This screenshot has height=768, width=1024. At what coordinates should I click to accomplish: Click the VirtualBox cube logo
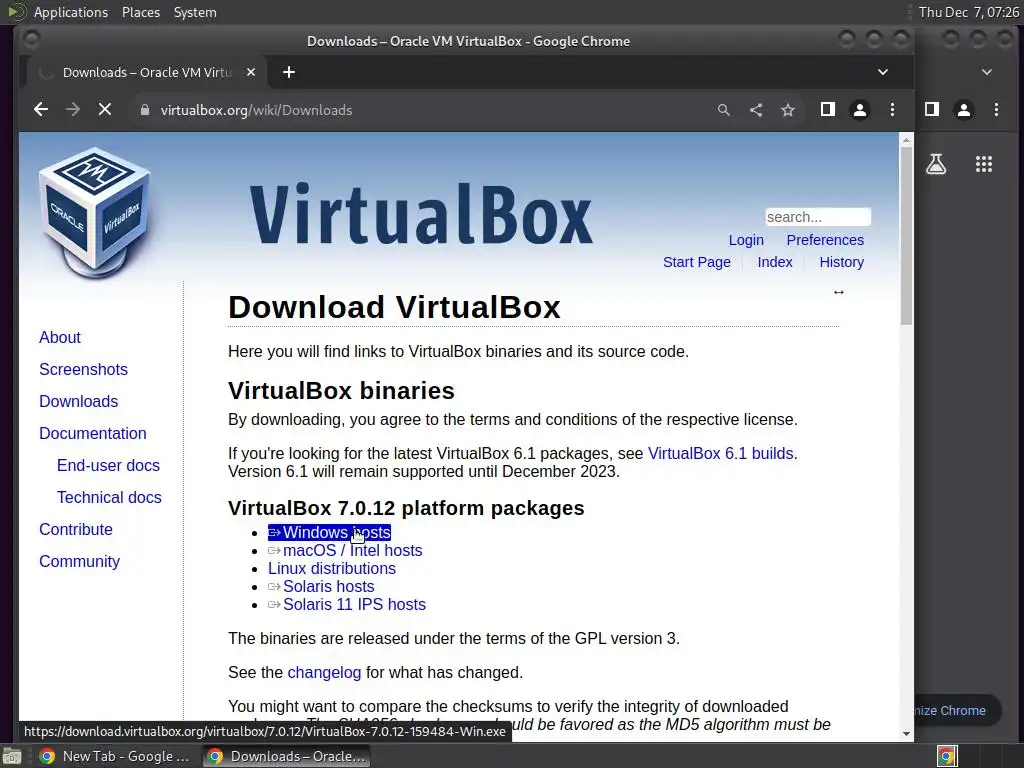click(94, 213)
